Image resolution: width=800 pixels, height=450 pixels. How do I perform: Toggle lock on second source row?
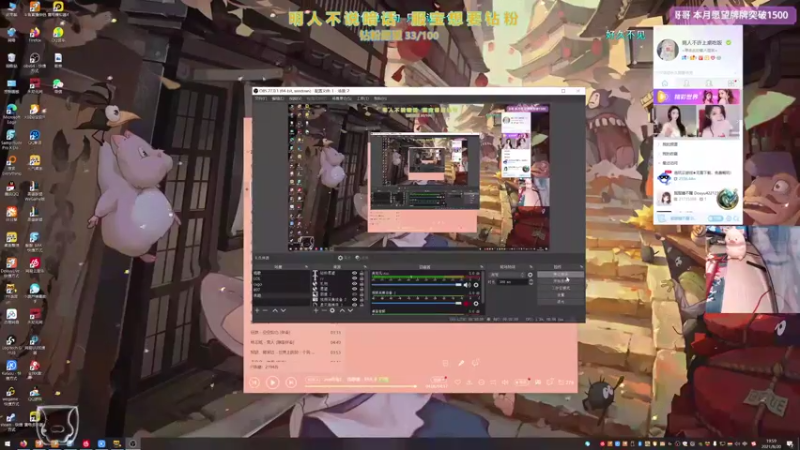click(362, 279)
